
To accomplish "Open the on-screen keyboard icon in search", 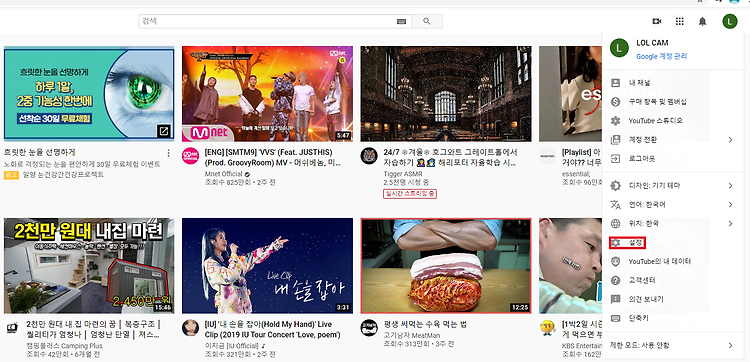I will (401, 22).
